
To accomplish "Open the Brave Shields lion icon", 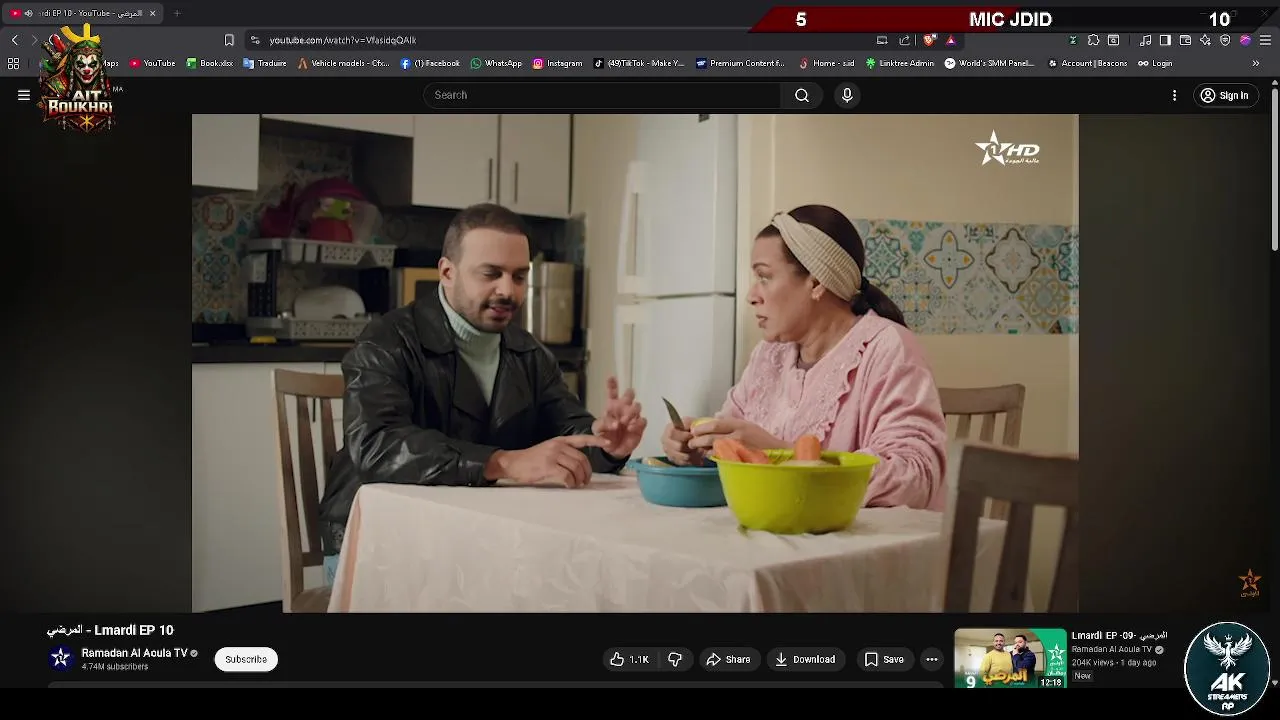I will click(929, 40).
